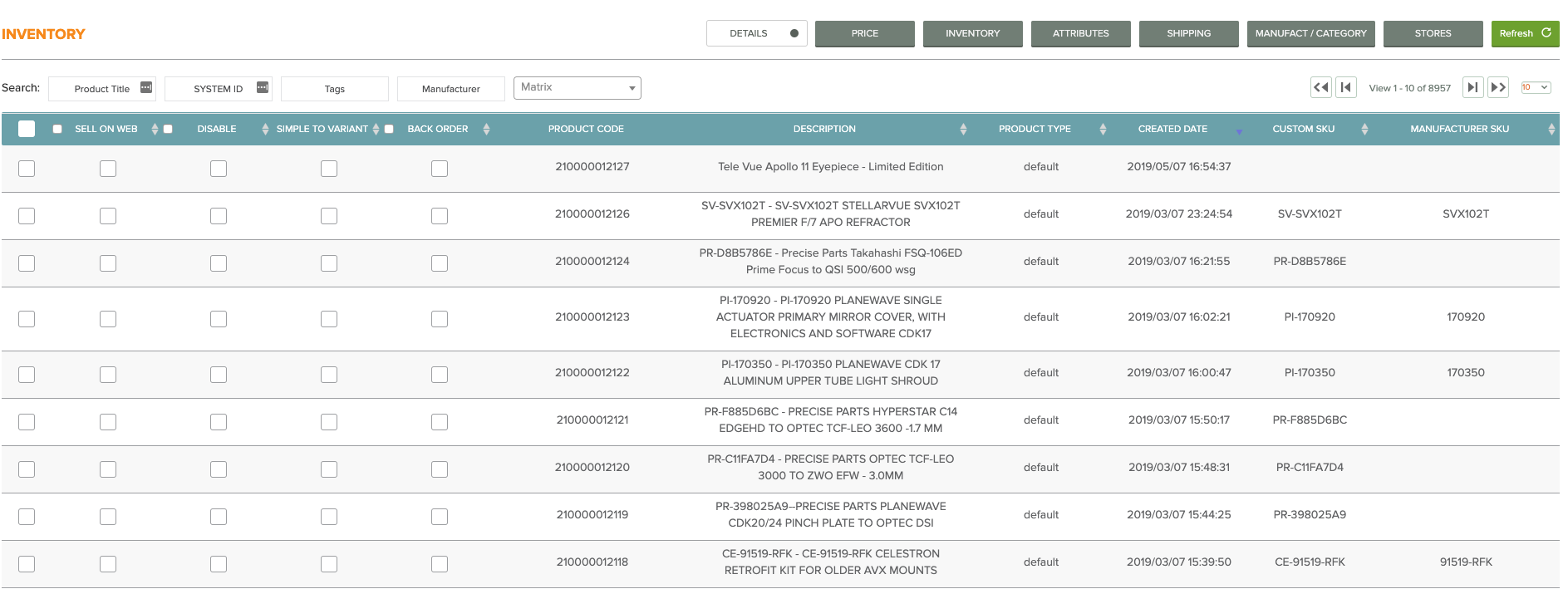The image size is (1568, 589).
Task: Enable Disable checkbox for product 210000012126
Action: coord(219,216)
